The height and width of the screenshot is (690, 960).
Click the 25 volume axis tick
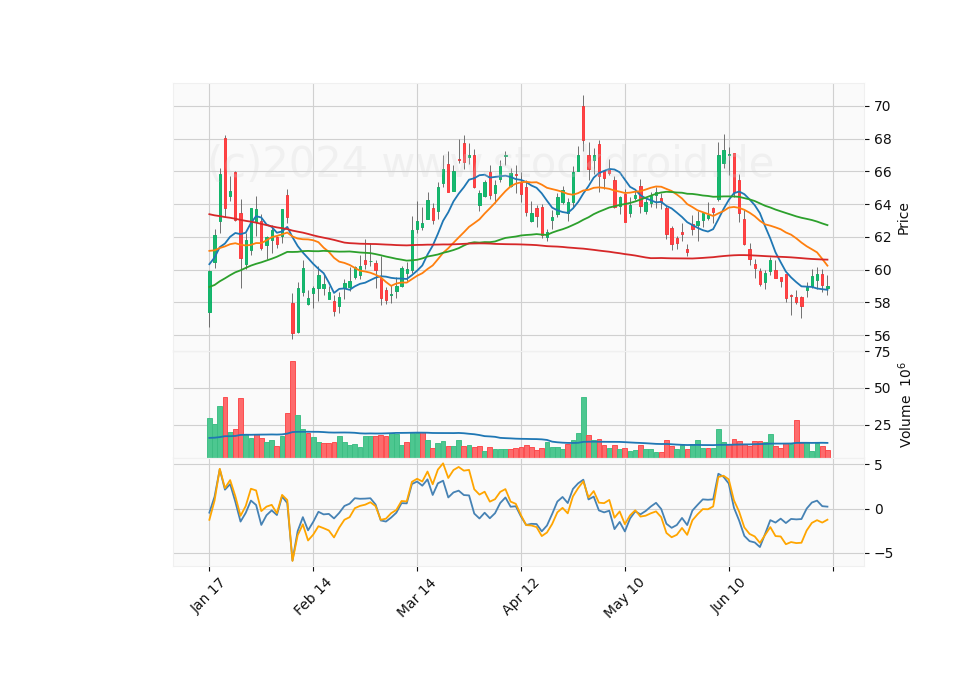(x=882, y=425)
